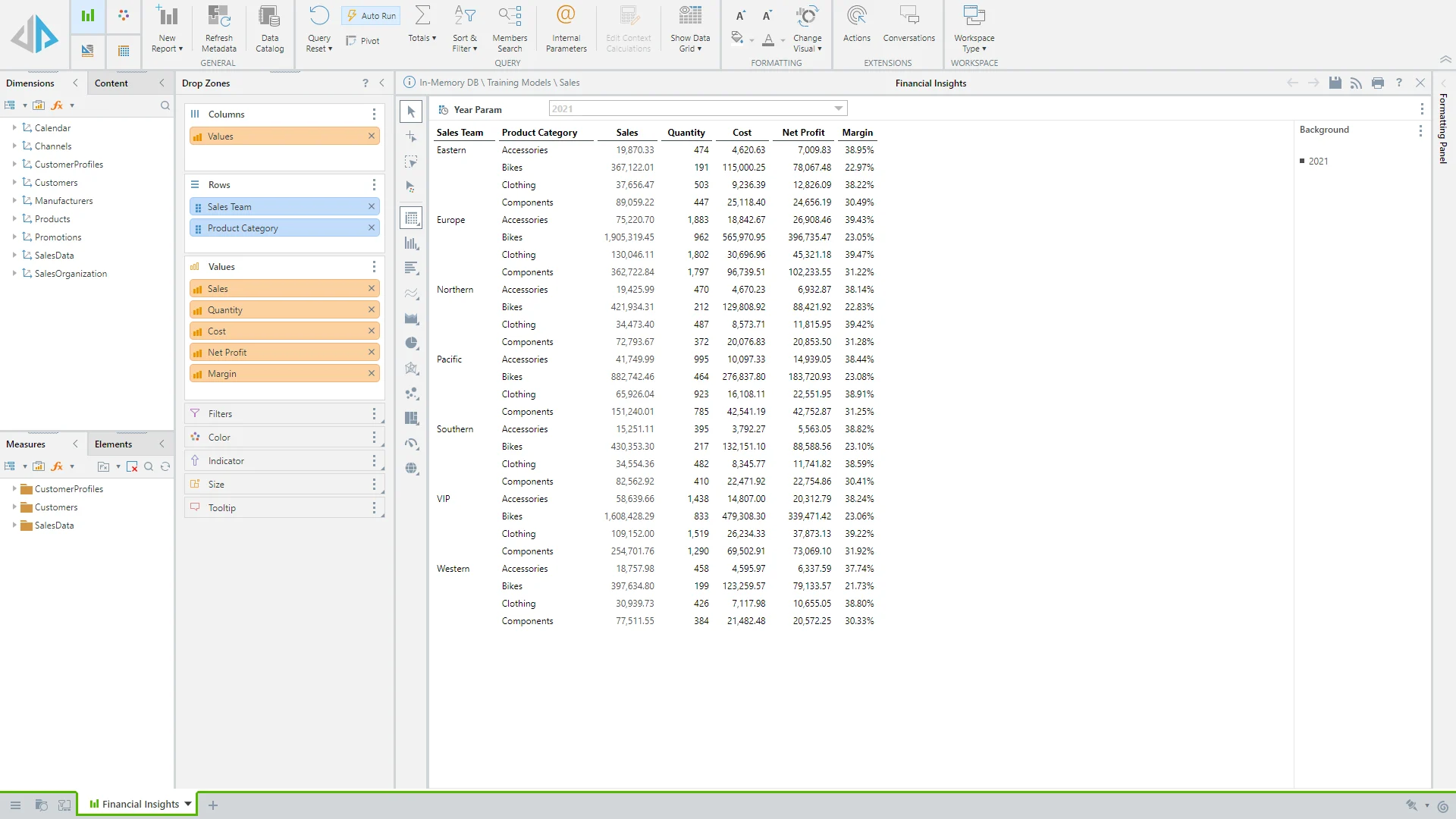Click the Refresh Metadata icon
This screenshot has width=1456, height=819.
(219, 17)
